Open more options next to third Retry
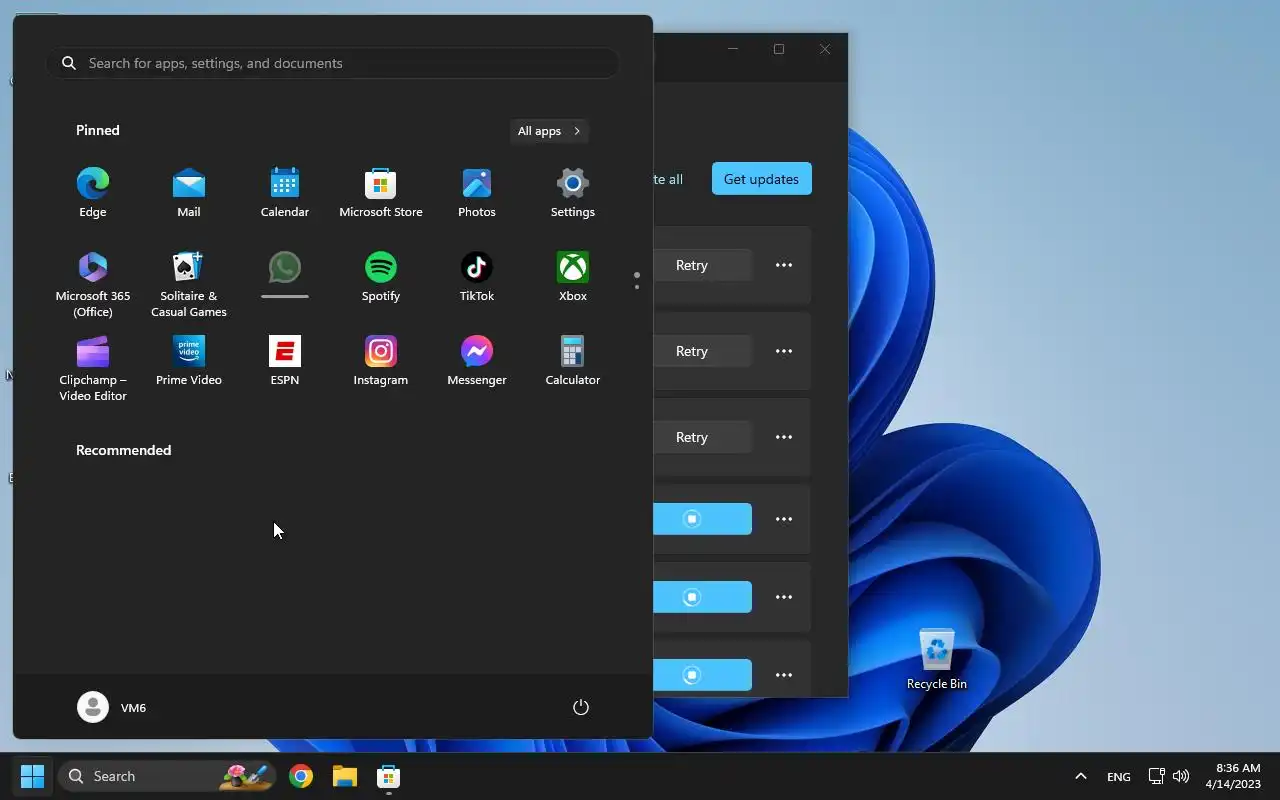 [784, 437]
